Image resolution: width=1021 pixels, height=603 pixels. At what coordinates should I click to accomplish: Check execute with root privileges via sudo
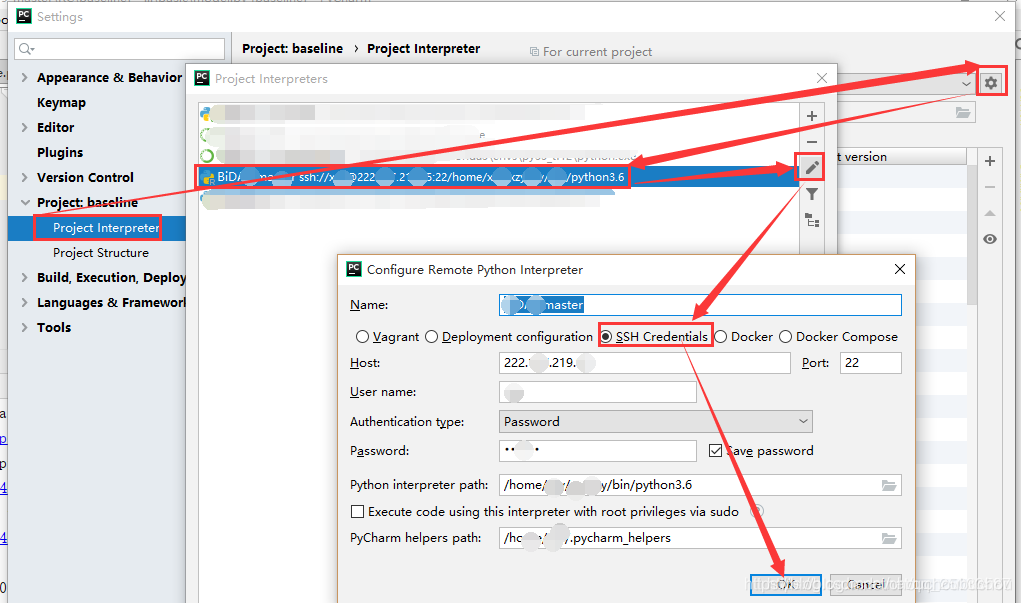(x=357, y=511)
